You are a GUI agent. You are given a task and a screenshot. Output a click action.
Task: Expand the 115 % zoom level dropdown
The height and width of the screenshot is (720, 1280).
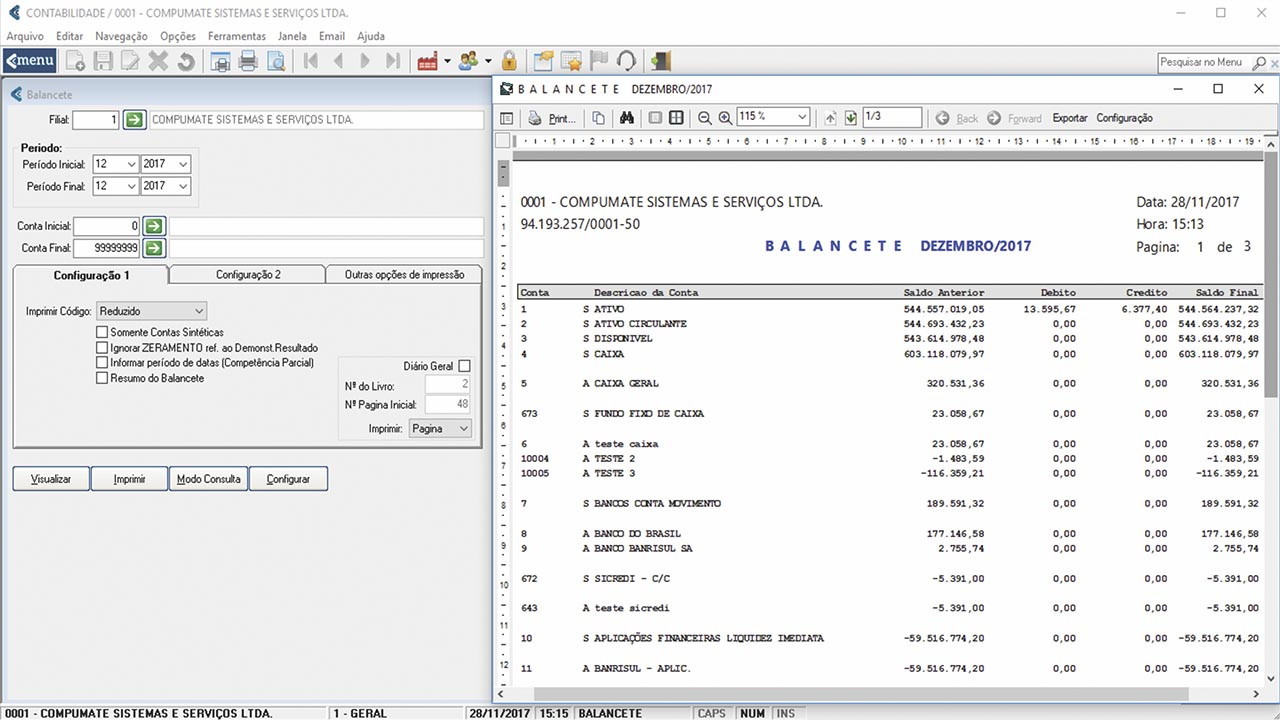coord(801,117)
